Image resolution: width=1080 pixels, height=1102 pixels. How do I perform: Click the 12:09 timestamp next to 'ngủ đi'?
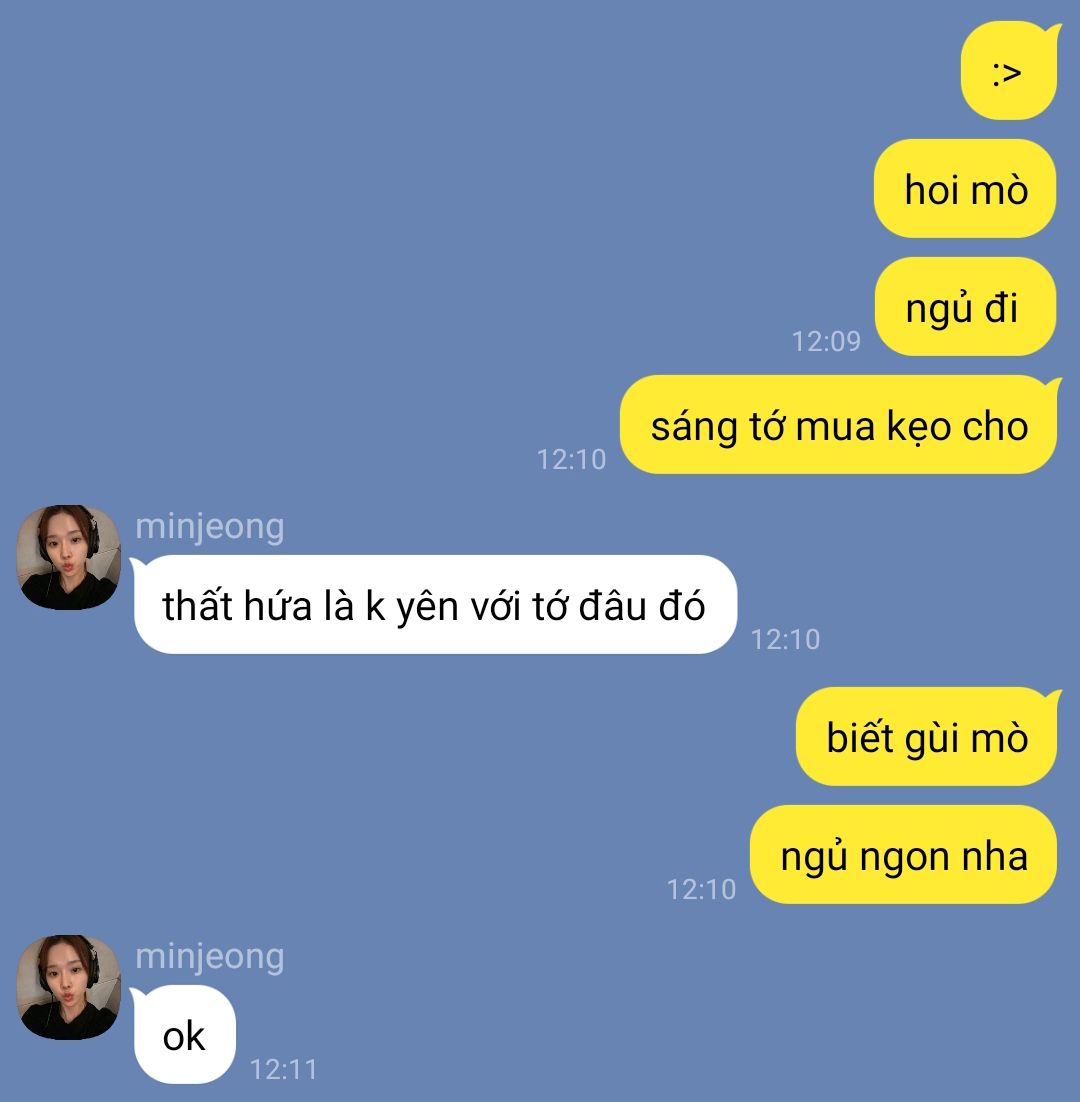tap(826, 342)
